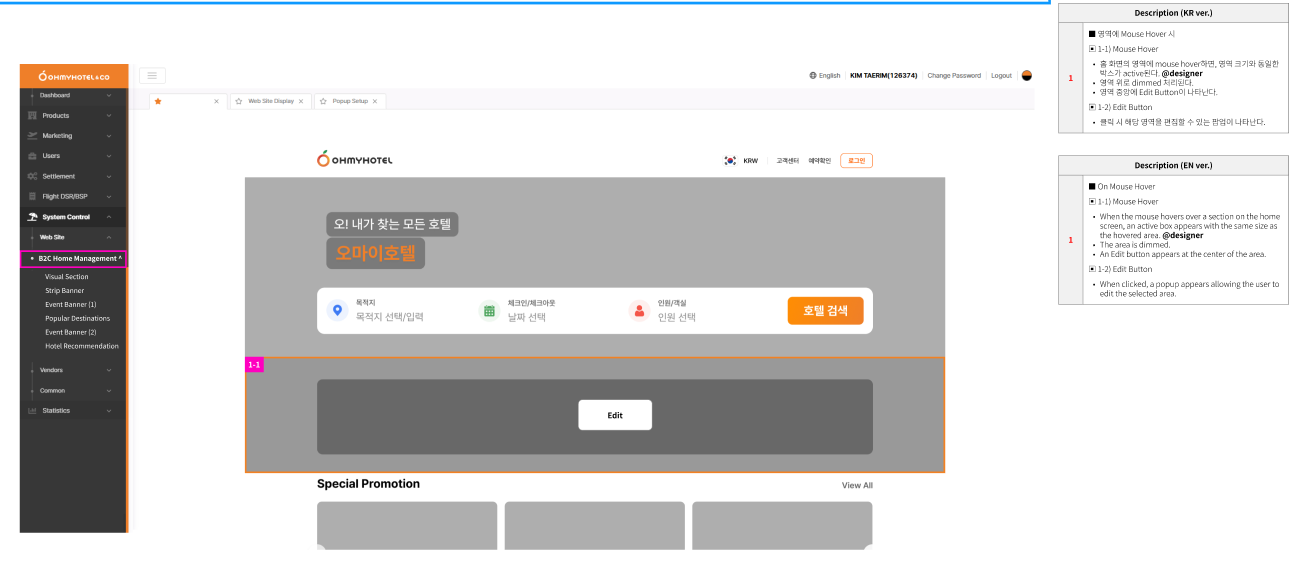
Task: Click the star icon on Popup Setup tab
Action: click(324, 101)
